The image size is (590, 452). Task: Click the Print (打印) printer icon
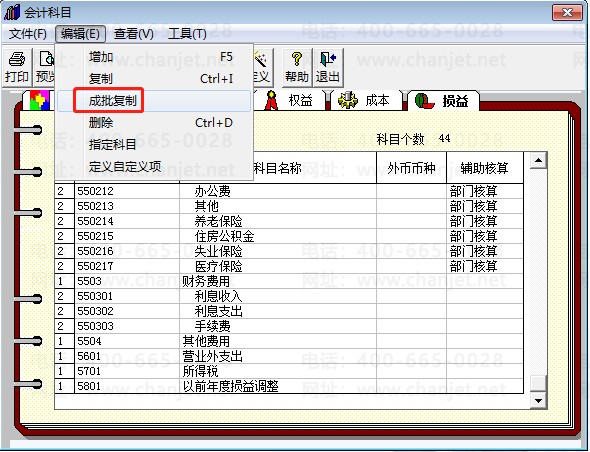[x=17, y=59]
